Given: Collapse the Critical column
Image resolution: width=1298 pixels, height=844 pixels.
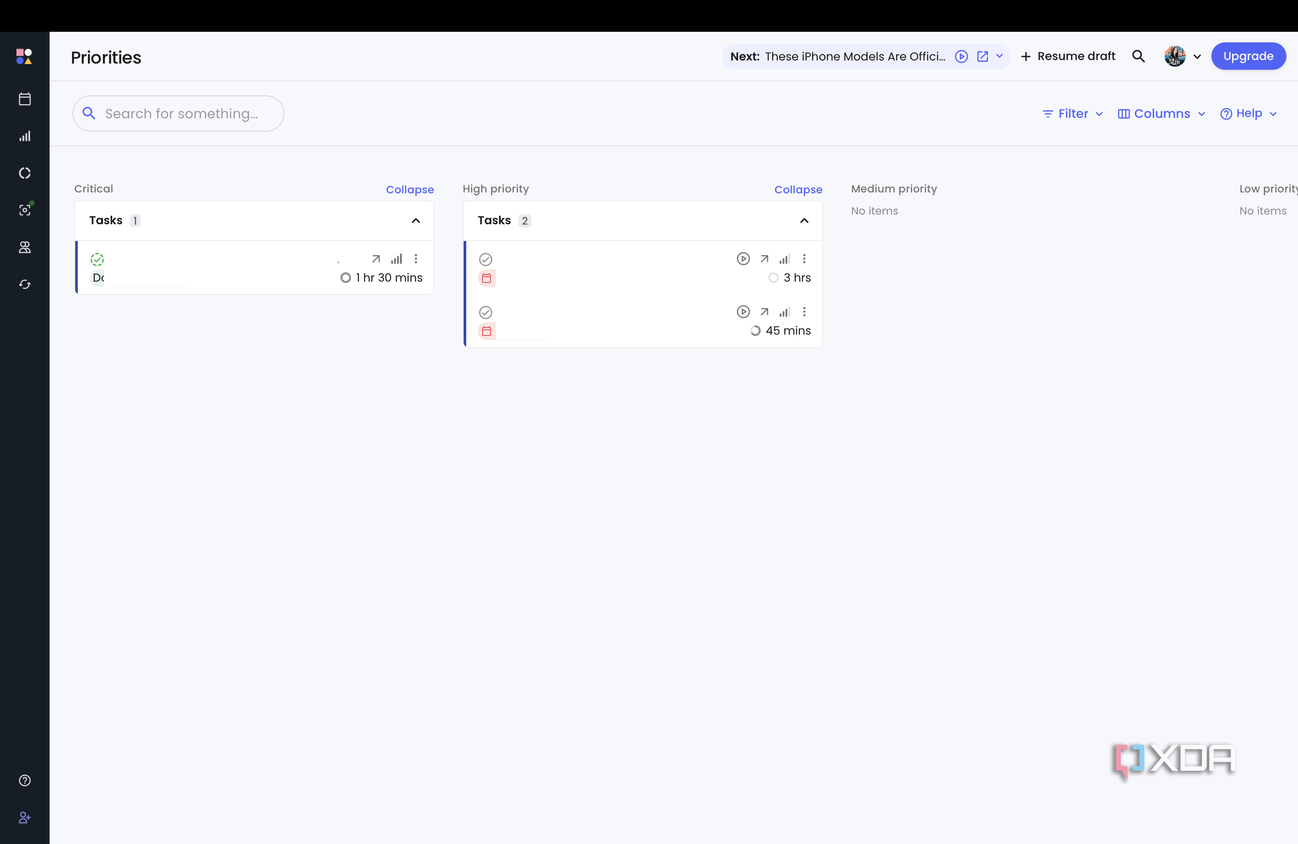Looking at the screenshot, I should (410, 189).
